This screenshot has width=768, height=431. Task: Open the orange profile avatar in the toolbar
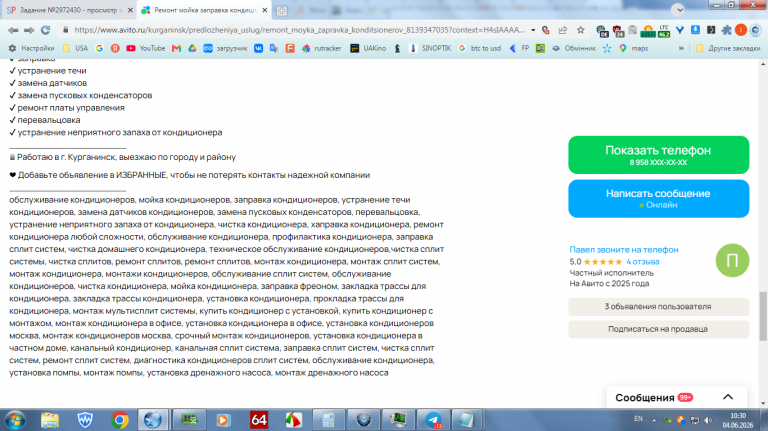point(741,30)
